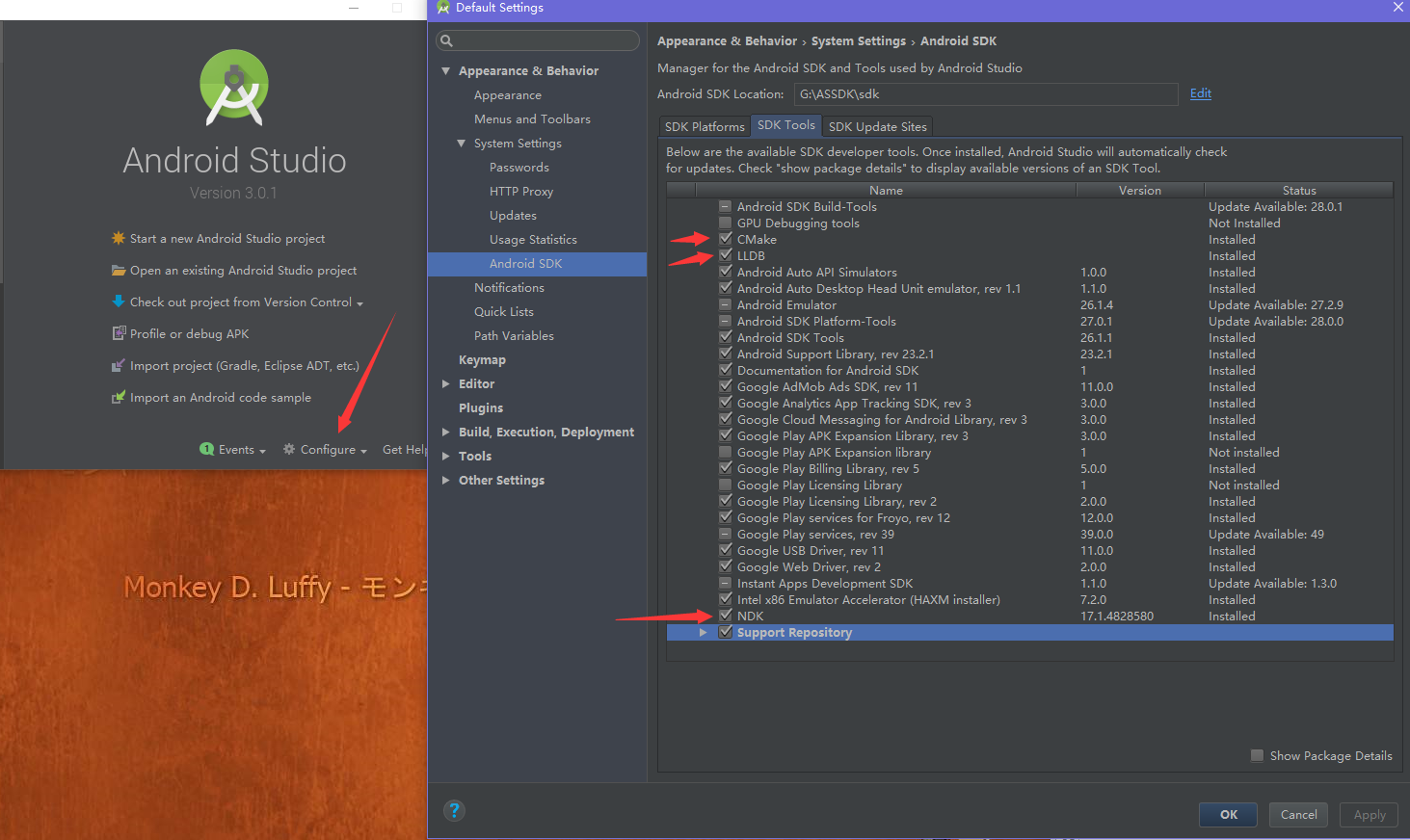Toggle the Android SDK Build-Tools checkbox
The image size is (1410, 840).
(725, 206)
